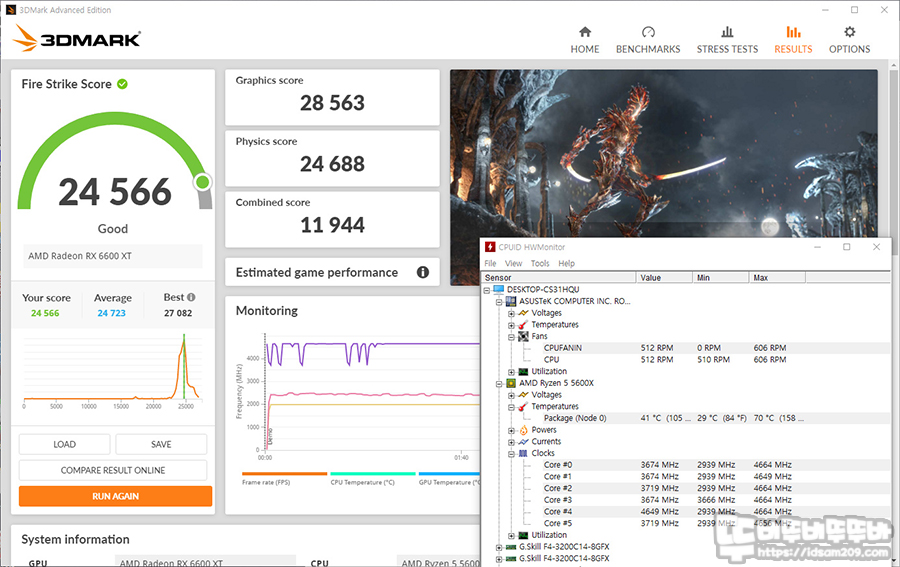Click the orange RUN AGAIN button
This screenshot has height=567, width=900.
coord(115,496)
